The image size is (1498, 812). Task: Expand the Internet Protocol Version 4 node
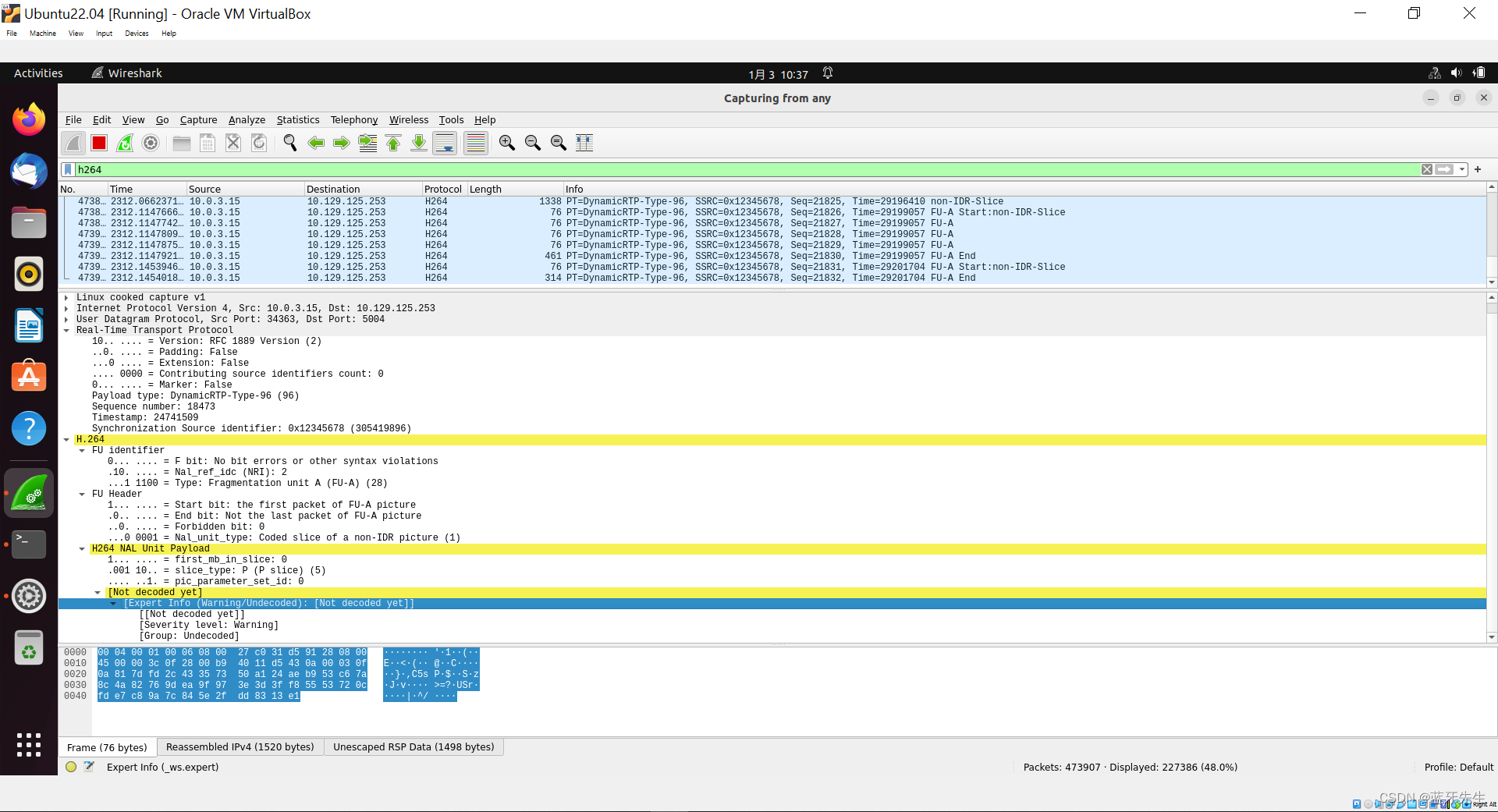[x=66, y=308]
